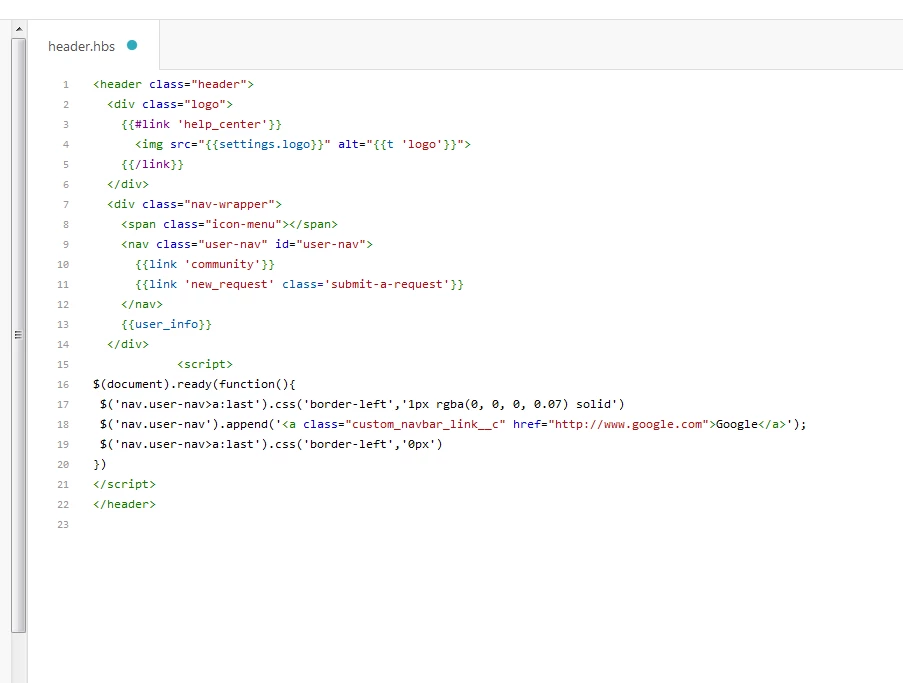Click the '{{user_info}}' line

166,324
